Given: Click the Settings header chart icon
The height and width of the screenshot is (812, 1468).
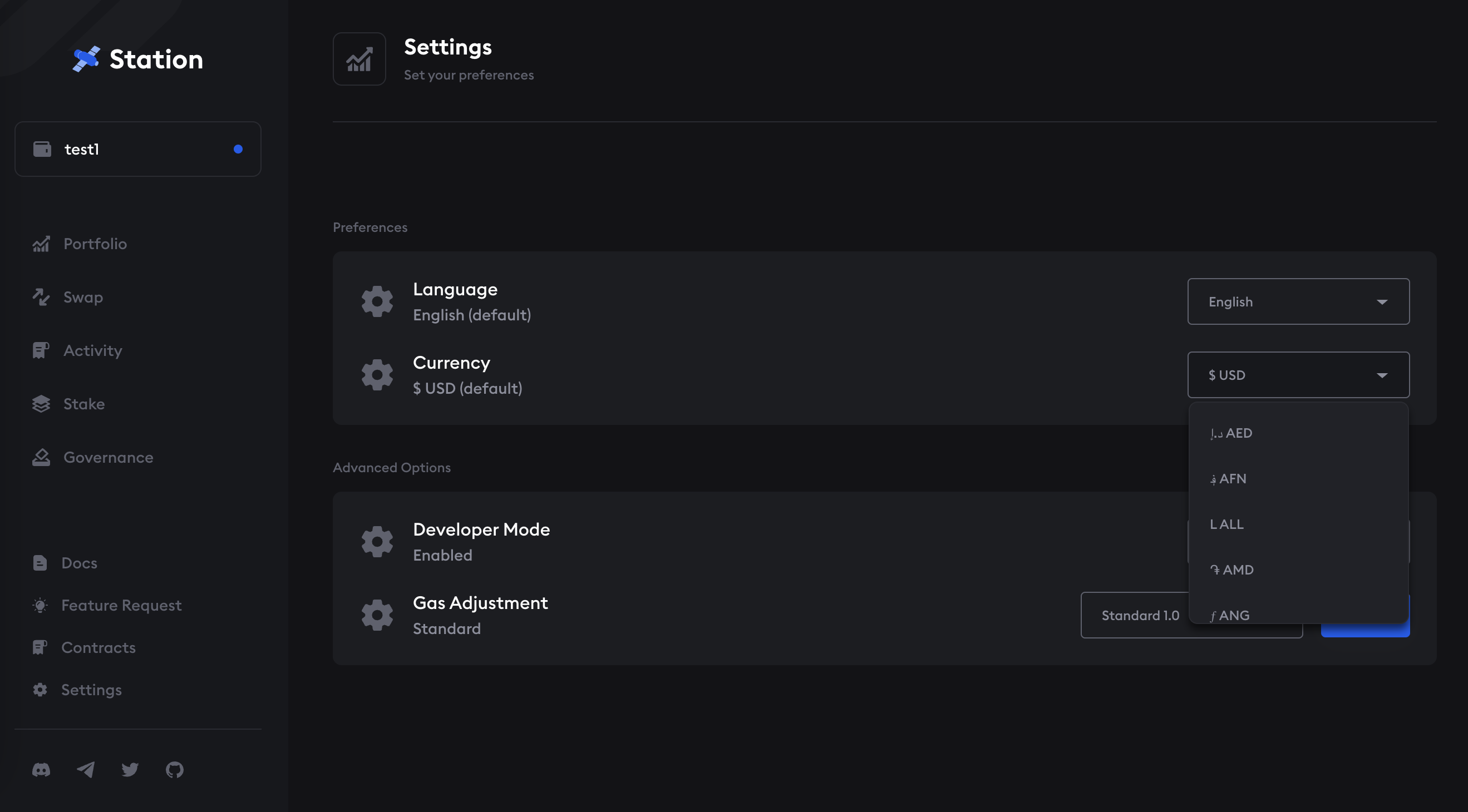Looking at the screenshot, I should (359, 59).
